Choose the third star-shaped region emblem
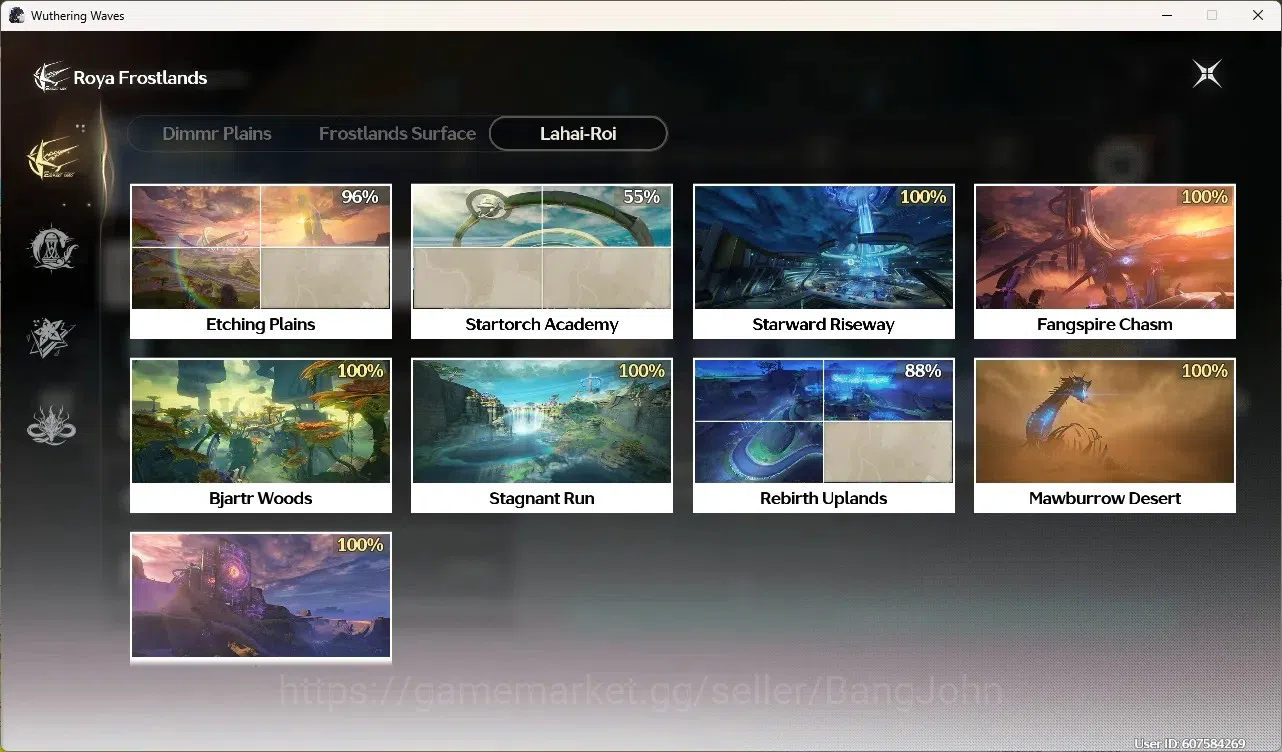 coord(52,337)
